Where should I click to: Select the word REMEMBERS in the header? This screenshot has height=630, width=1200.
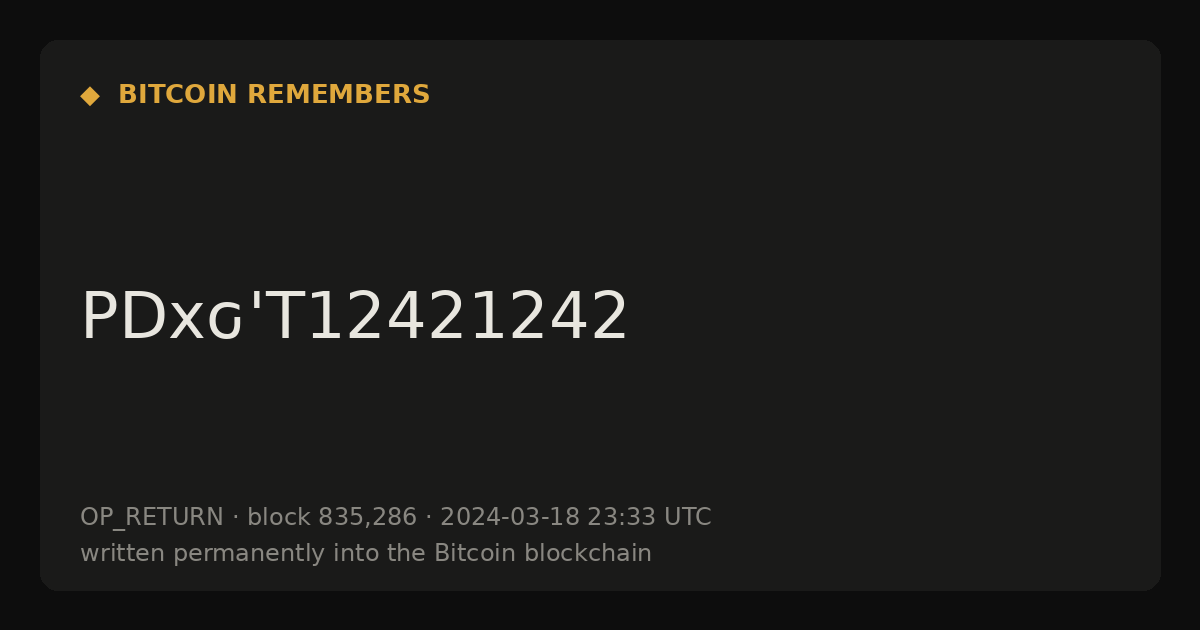[338, 95]
